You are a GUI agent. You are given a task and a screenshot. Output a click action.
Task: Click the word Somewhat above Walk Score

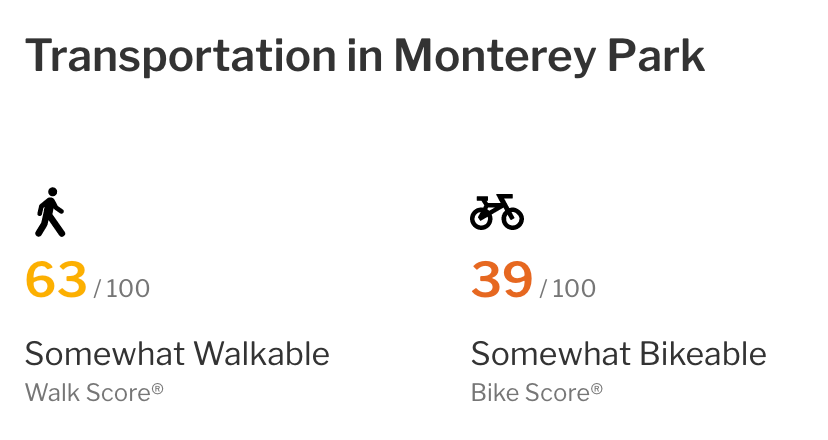tap(105, 353)
